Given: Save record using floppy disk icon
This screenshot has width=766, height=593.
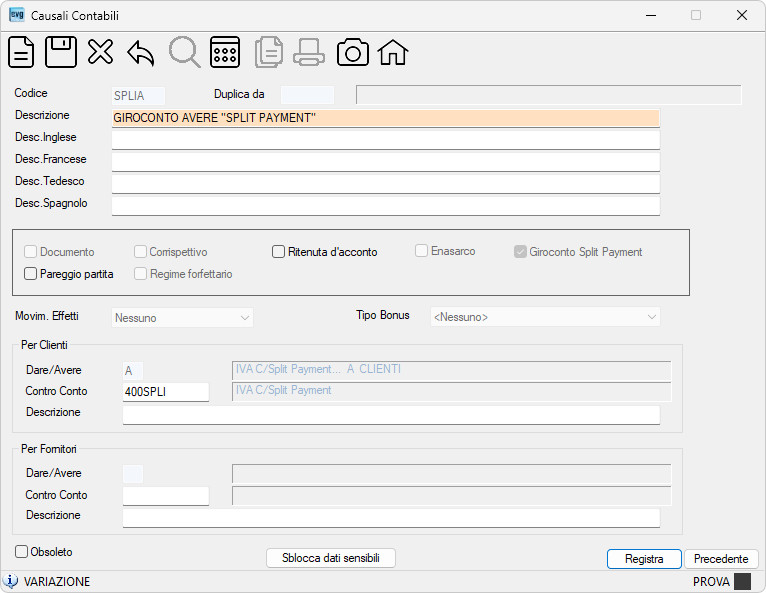Looking at the screenshot, I should (x=61, y=52).
